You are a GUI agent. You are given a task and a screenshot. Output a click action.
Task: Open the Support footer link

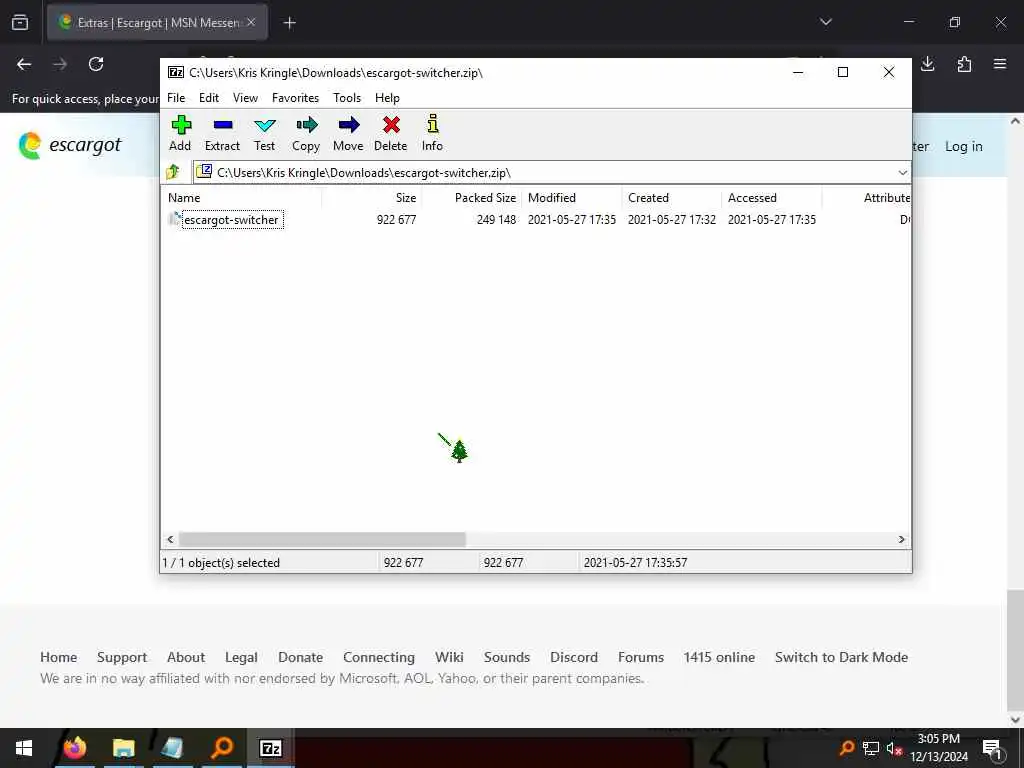[x=122, y=657]
